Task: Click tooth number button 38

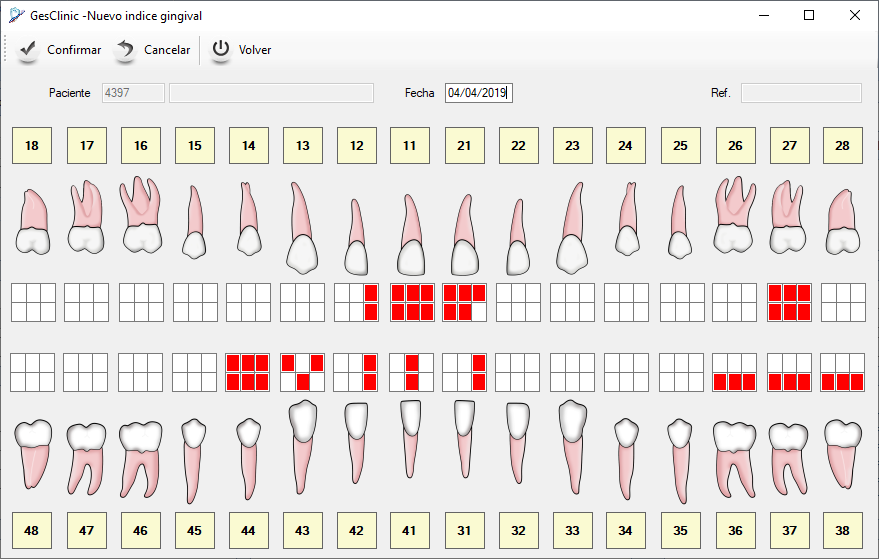Action: (x=843, y=530)
